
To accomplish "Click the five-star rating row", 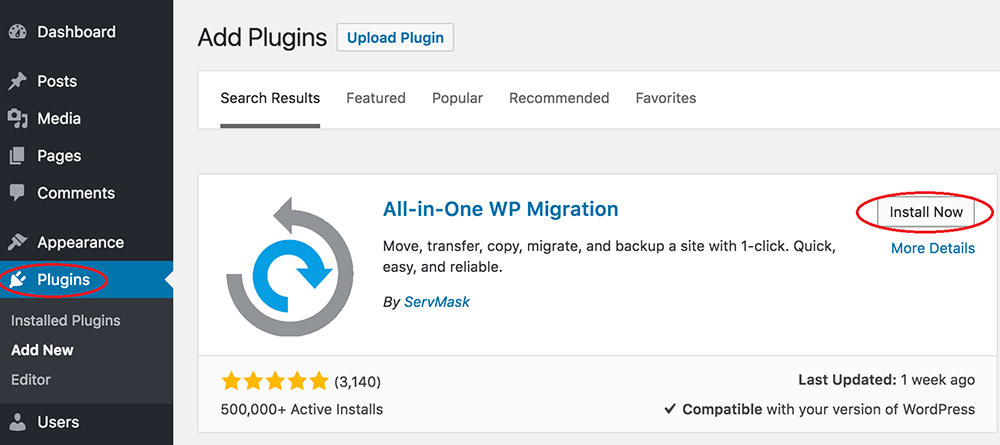I will click(274, 381).
